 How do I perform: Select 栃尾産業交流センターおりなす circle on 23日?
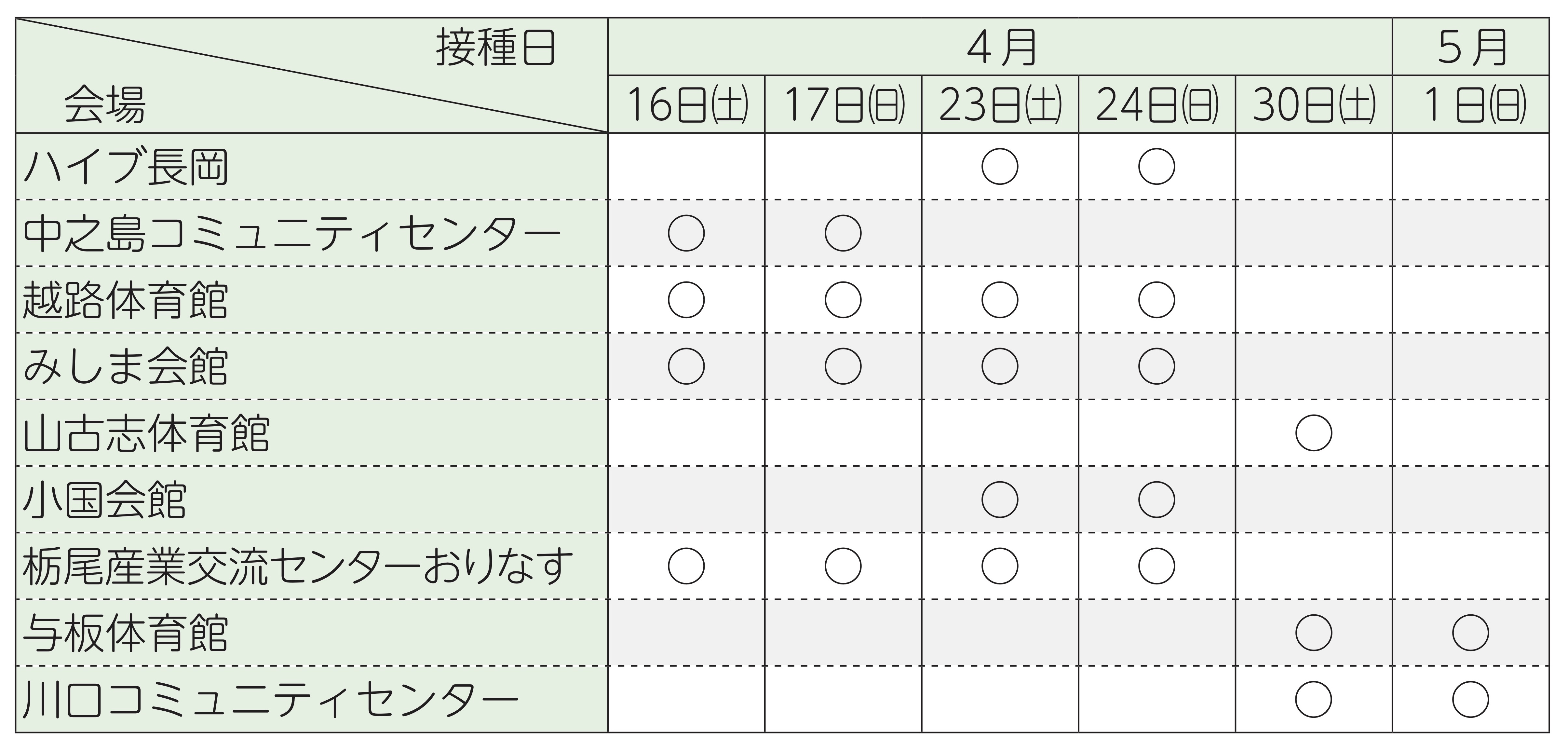coord(1000,566)
